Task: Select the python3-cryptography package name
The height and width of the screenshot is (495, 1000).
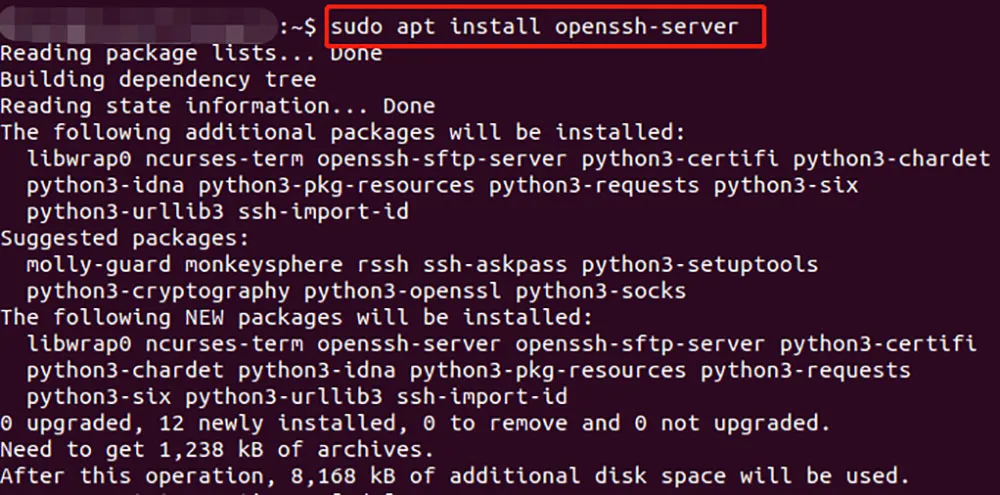Action: [158, 291]
